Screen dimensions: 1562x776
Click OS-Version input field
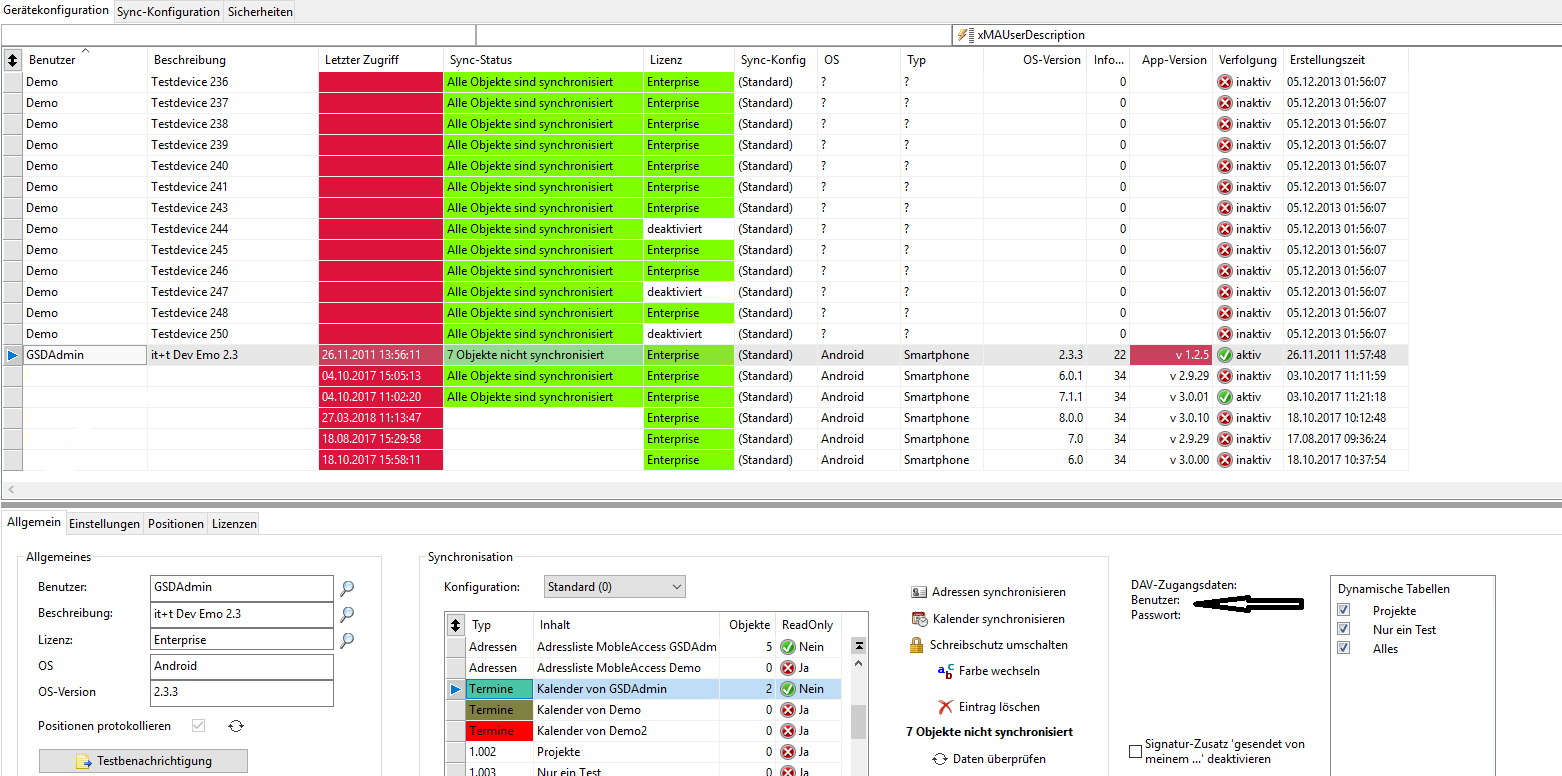tap(242, 692)
